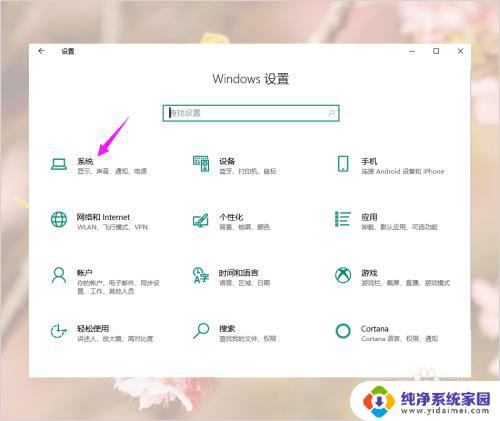This screenshot has width=500, height=421.
Task: Open the 个性化 (Personalization) paintbrush icon
Action: click(201, 220)
